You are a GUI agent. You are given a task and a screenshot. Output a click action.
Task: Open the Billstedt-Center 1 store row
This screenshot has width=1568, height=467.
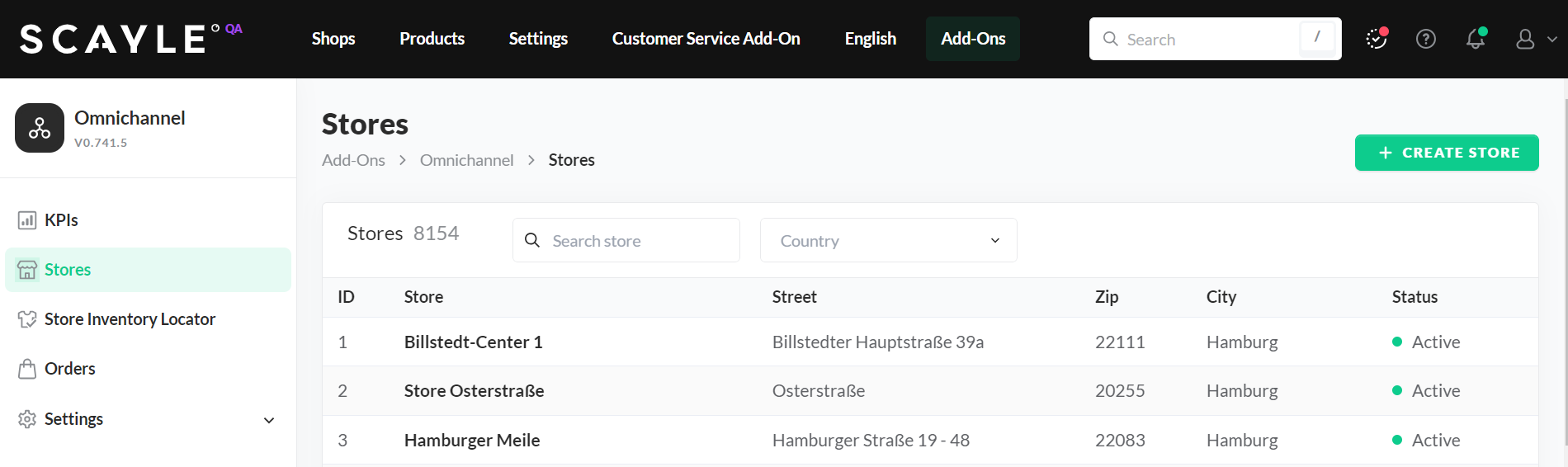(473, 342)
